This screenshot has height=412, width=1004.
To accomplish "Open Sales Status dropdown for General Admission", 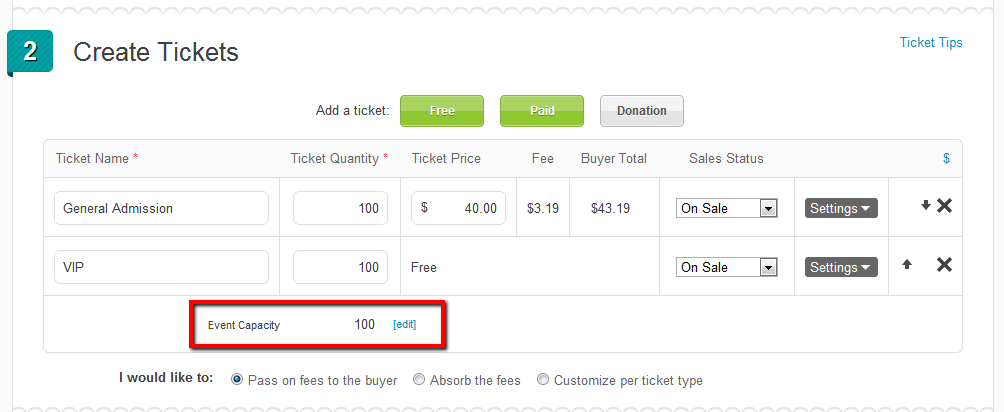I will point(727,208).
